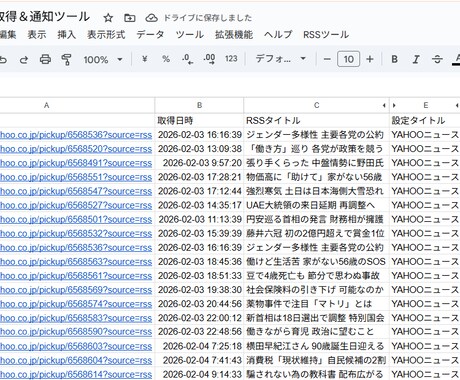Select the RSSタイトル header cell

[x=316, y=121]
